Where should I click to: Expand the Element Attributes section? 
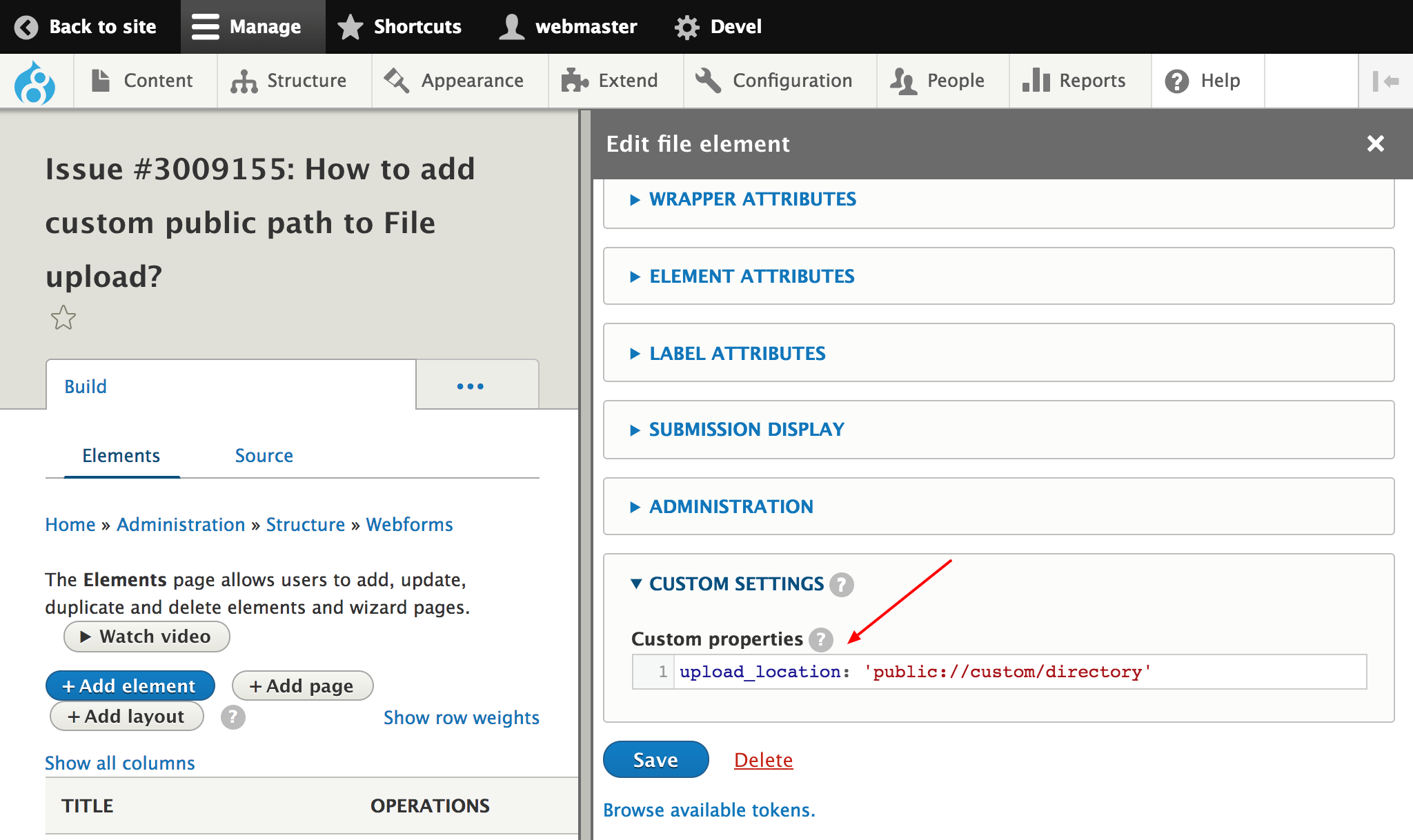pos(751,276)
